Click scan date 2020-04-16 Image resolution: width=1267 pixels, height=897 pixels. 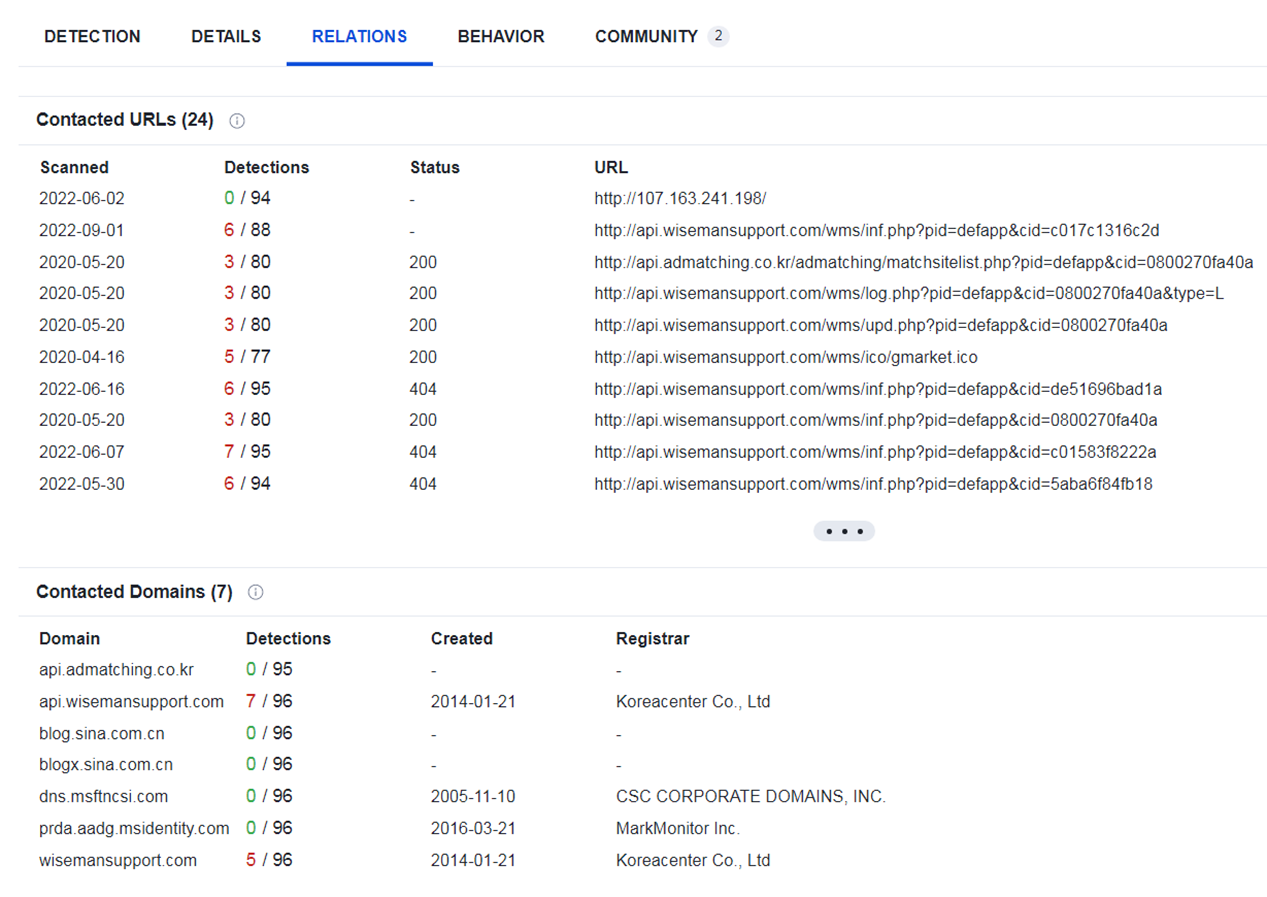click(x=82, y=357)
